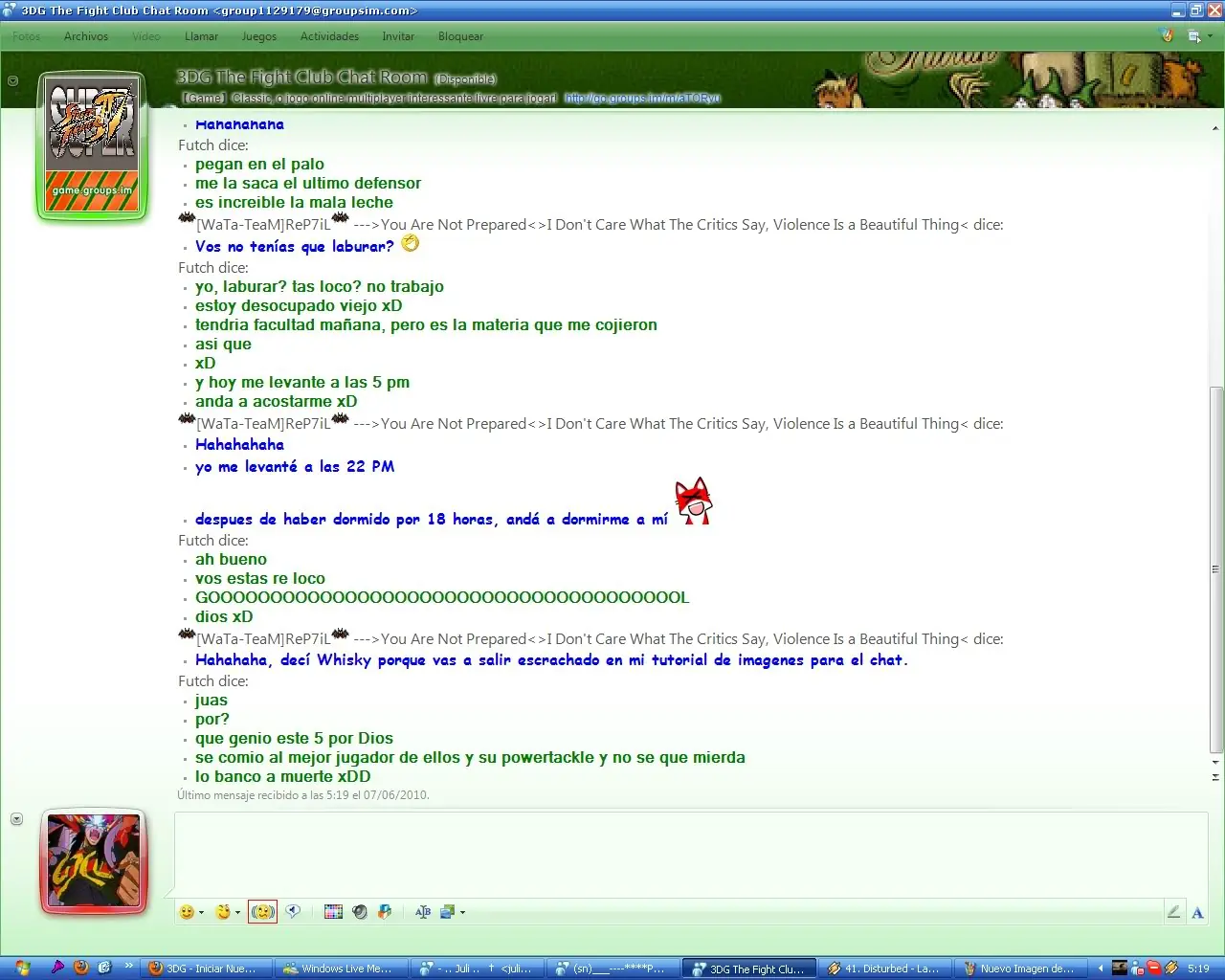Open the audio/sound settings icon
Image resolution: width=1225 pixels, height=980 pixels.
point(360,912)
